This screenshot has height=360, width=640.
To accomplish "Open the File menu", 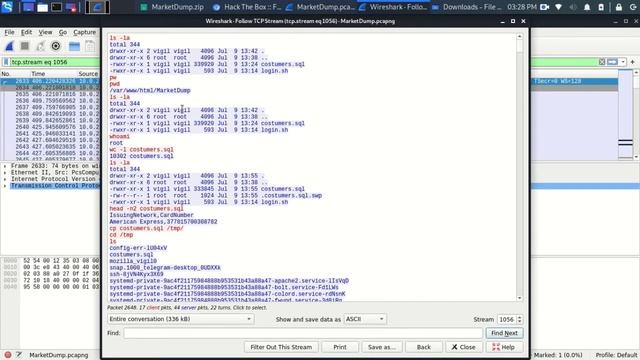I will [x=9, y=32].
